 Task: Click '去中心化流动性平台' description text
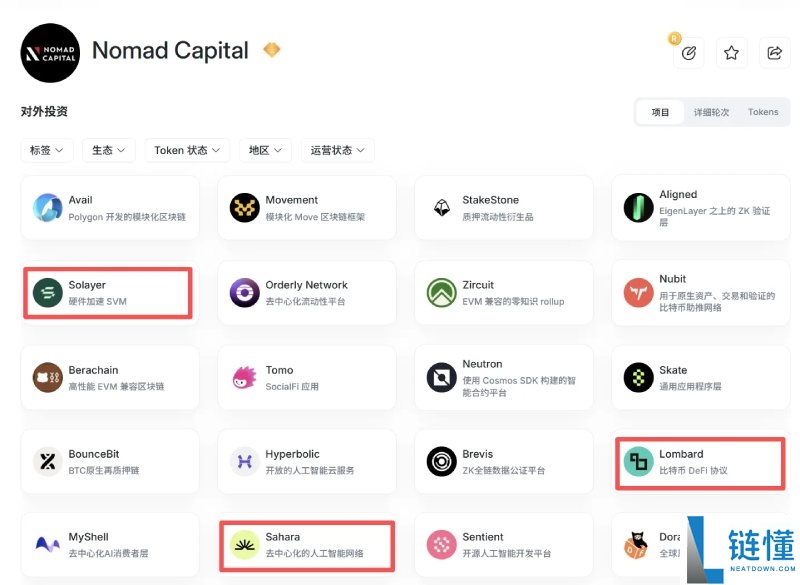(305, 301)
